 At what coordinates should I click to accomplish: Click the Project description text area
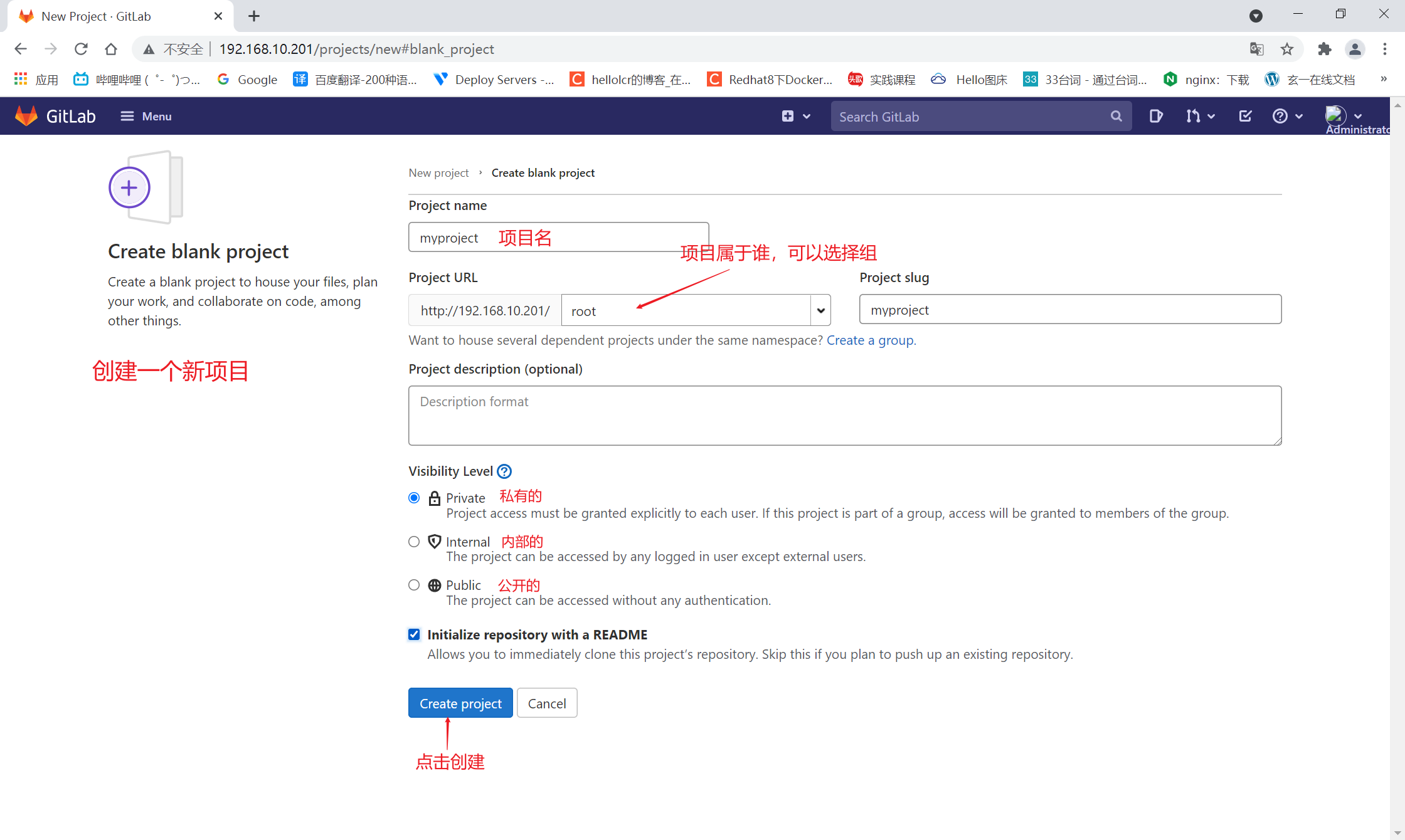tap(844, 416)
